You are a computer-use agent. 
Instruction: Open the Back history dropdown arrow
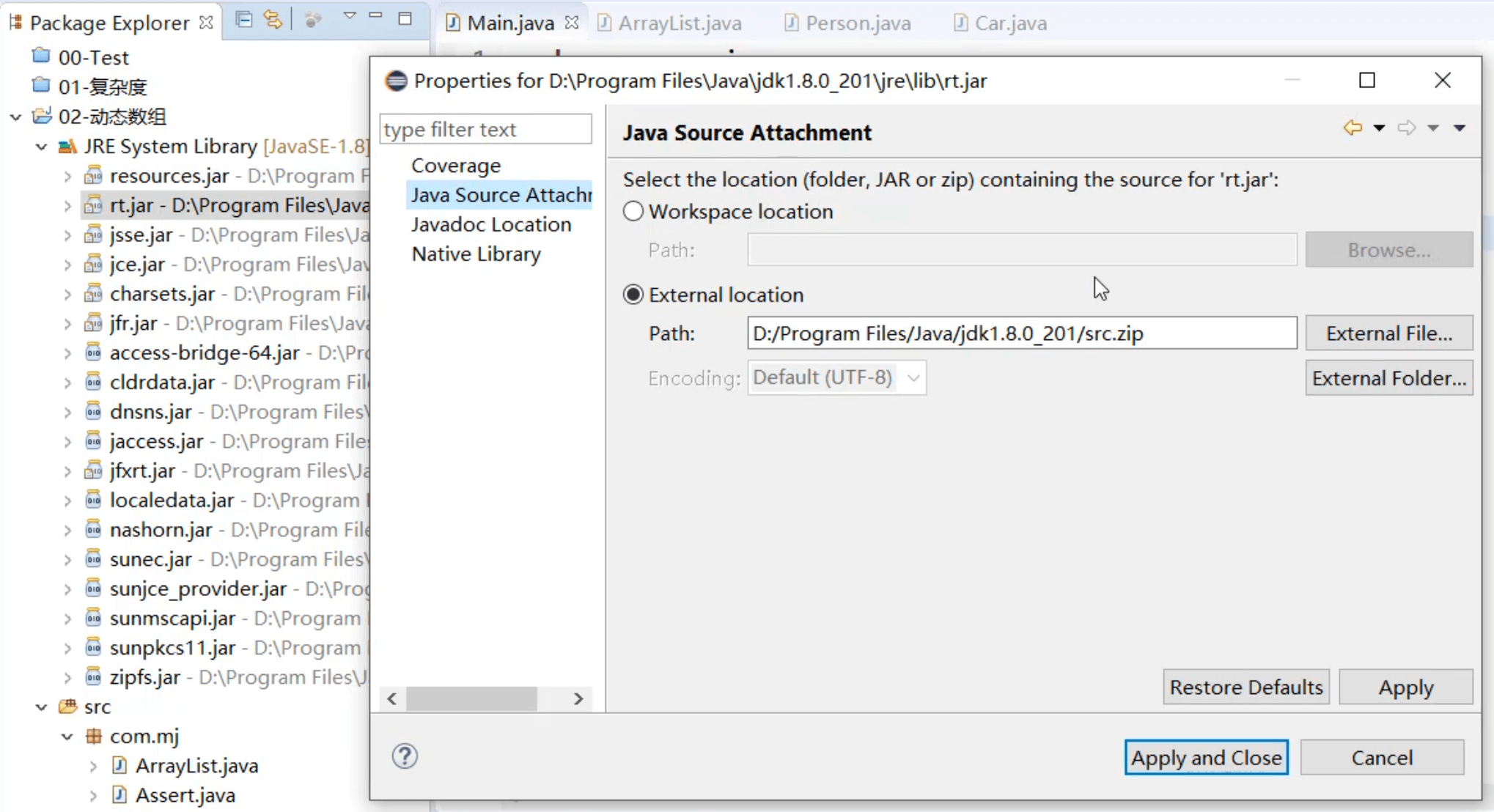(x=1379, y=128)
